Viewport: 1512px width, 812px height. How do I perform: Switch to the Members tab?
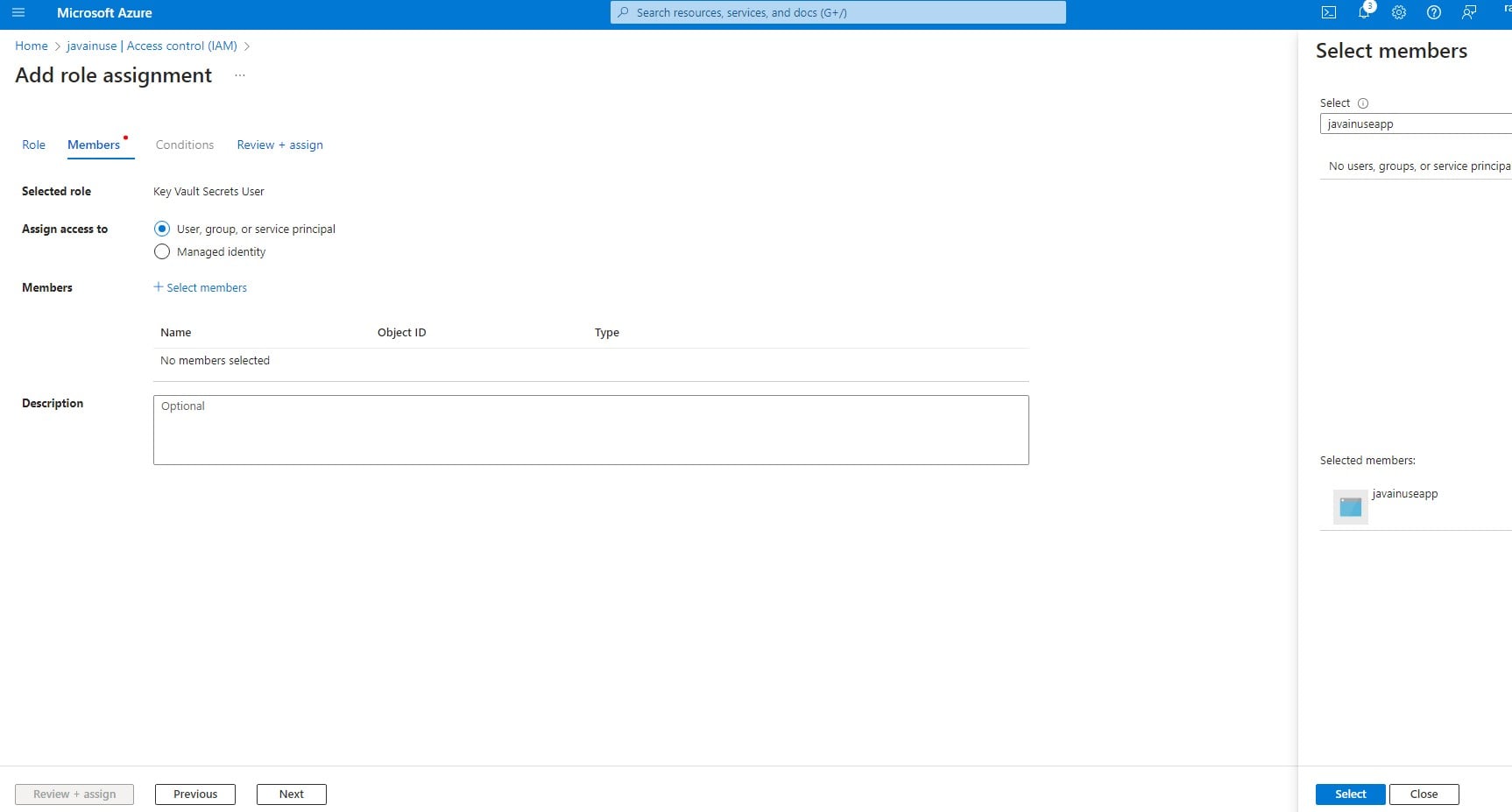click(94, 145)
